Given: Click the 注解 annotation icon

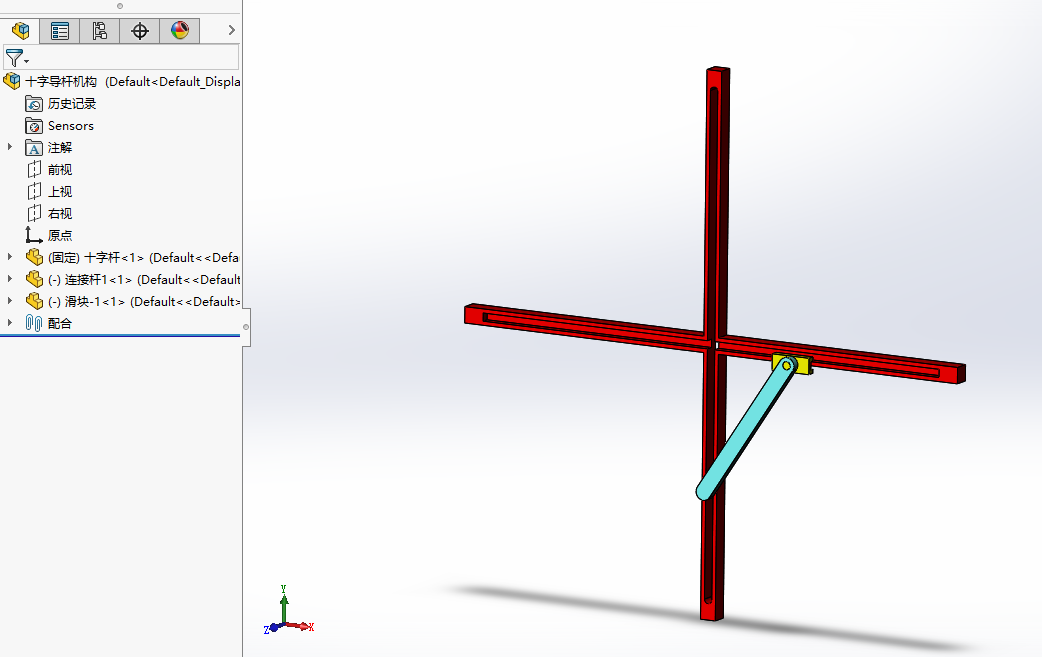Looking at the screenshot, I should (x=34, y=147).
